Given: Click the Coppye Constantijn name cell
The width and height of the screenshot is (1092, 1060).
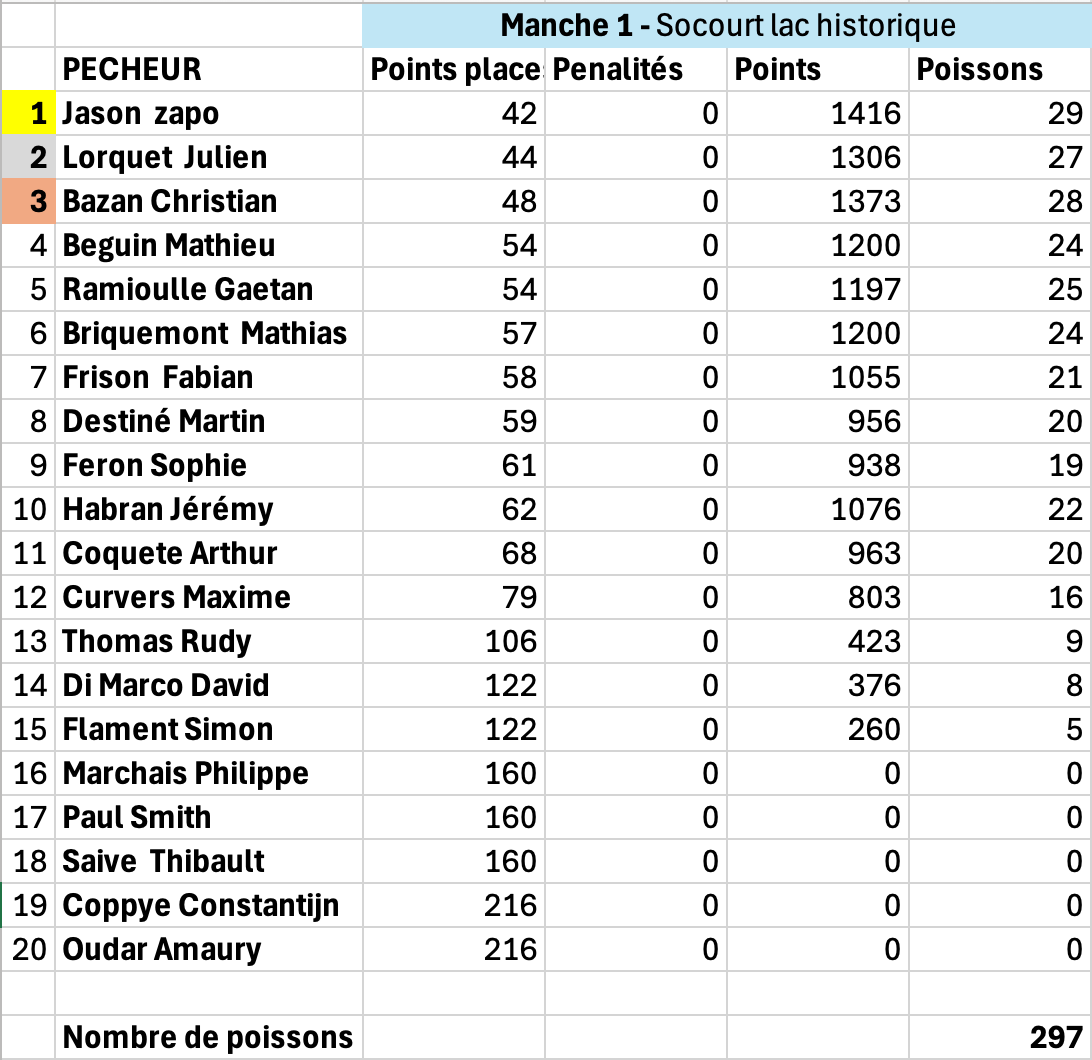Looking at the screenshot, I should [201, 905].
